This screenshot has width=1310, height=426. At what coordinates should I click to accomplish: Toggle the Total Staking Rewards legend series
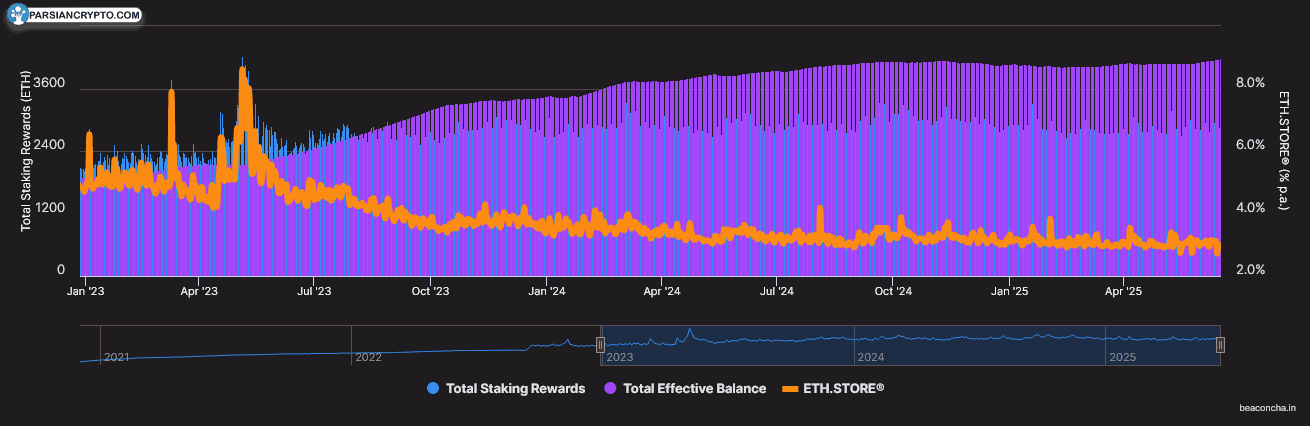(x=506, y=388)
